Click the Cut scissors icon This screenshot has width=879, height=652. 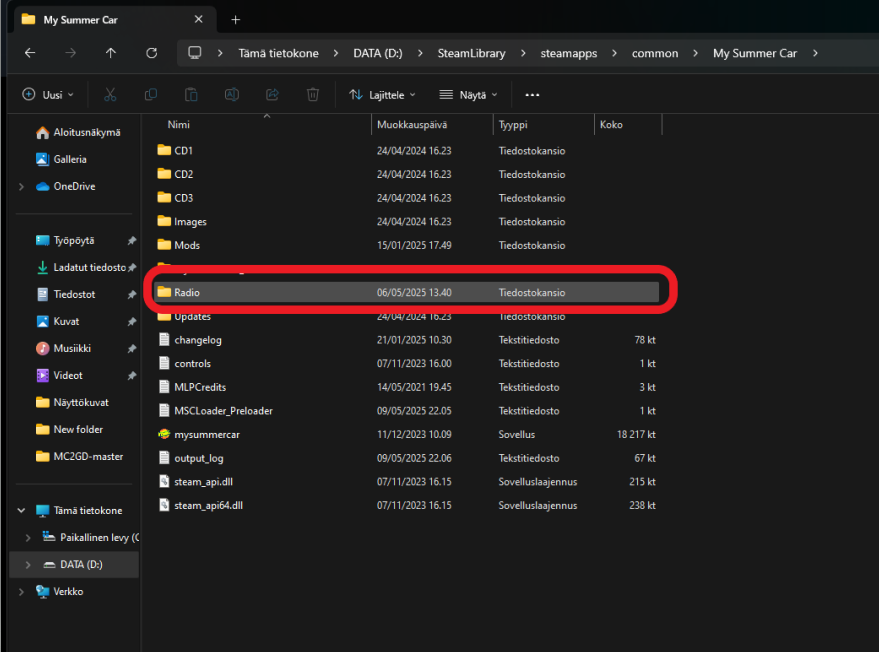pyautogui.click(x=110, y=95)
